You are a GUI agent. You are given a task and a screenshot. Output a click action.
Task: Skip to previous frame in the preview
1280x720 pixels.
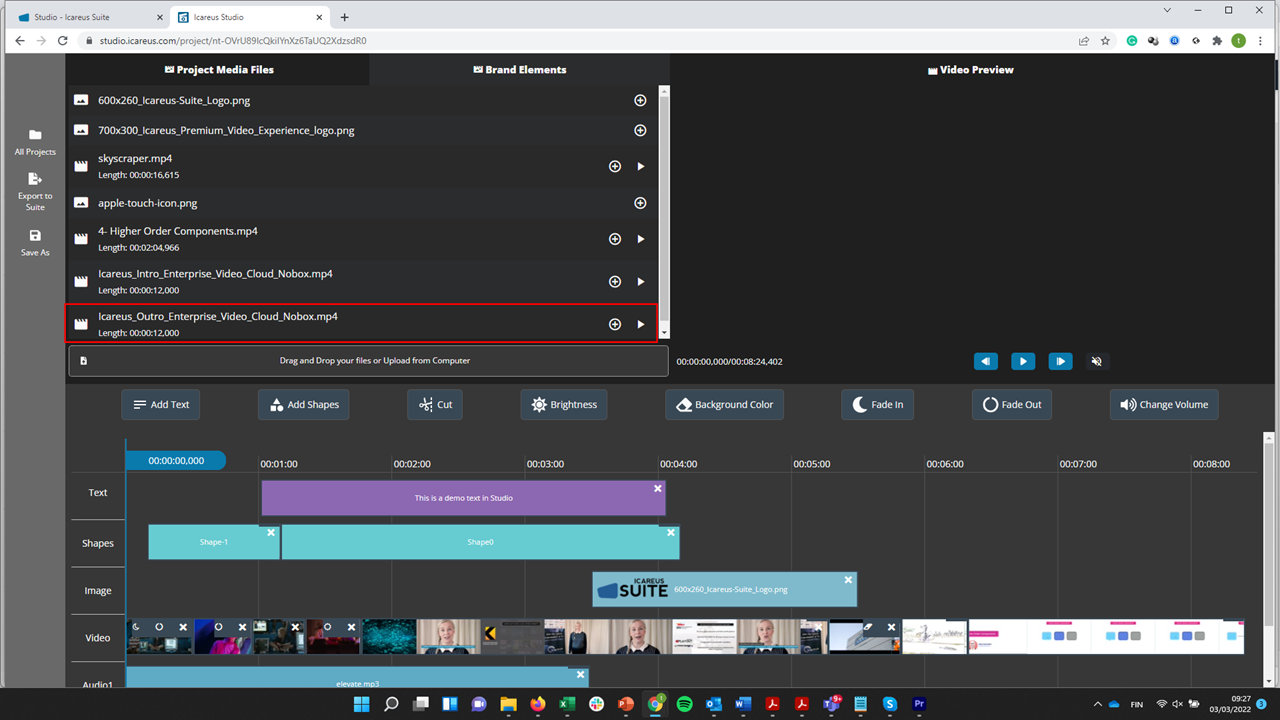pos(985,361)
